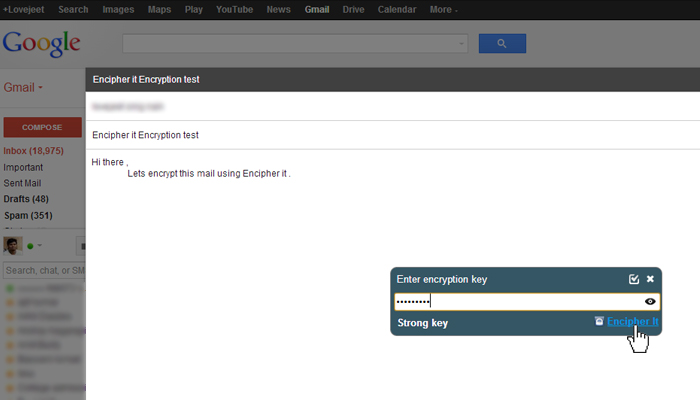Screen dimensions: 700x400
Task: Click the COMPOSE button
Action: pos(42,127)
